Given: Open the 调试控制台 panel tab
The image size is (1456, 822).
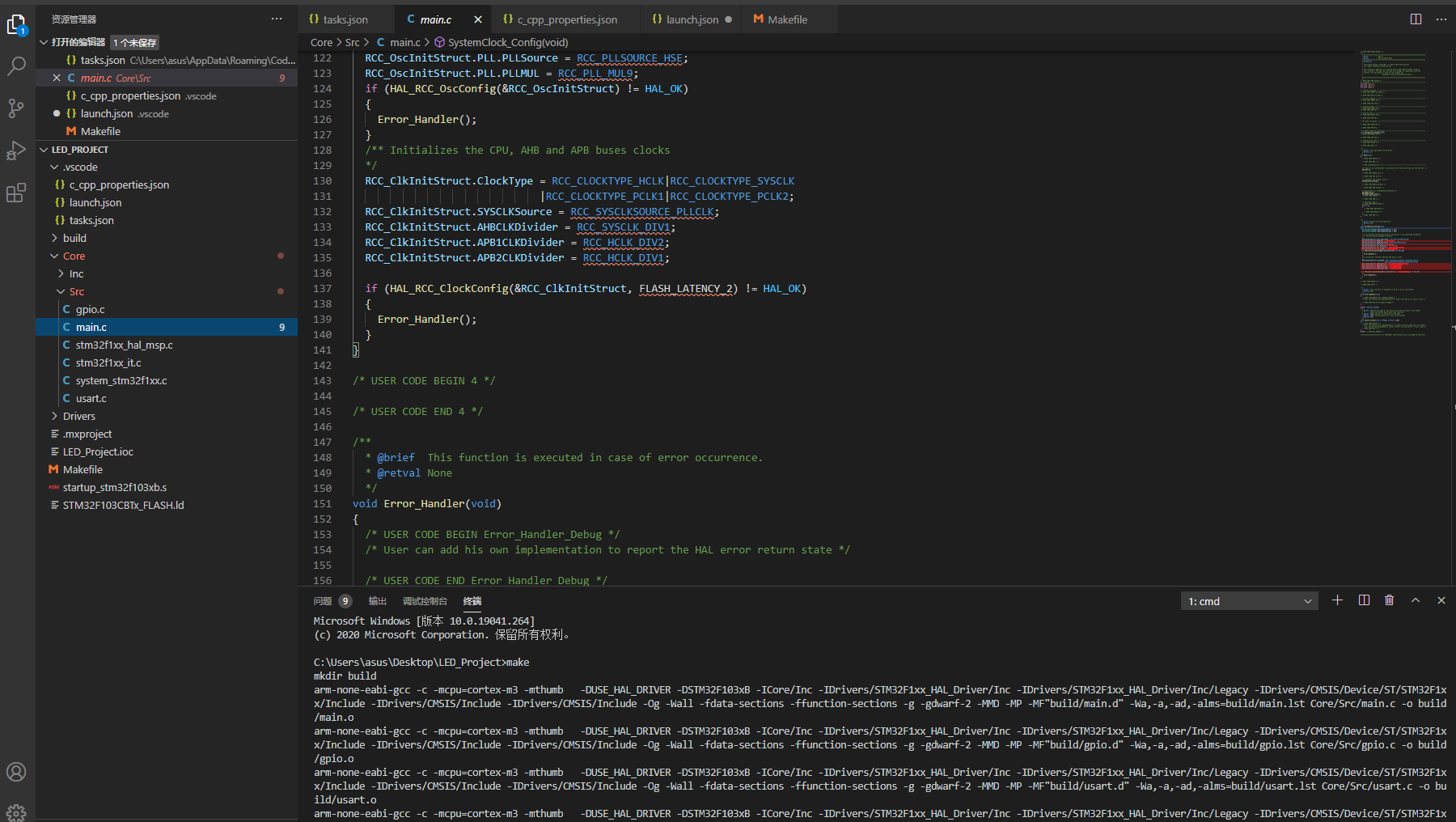Looking at the screenshot, I should [425, 600].
